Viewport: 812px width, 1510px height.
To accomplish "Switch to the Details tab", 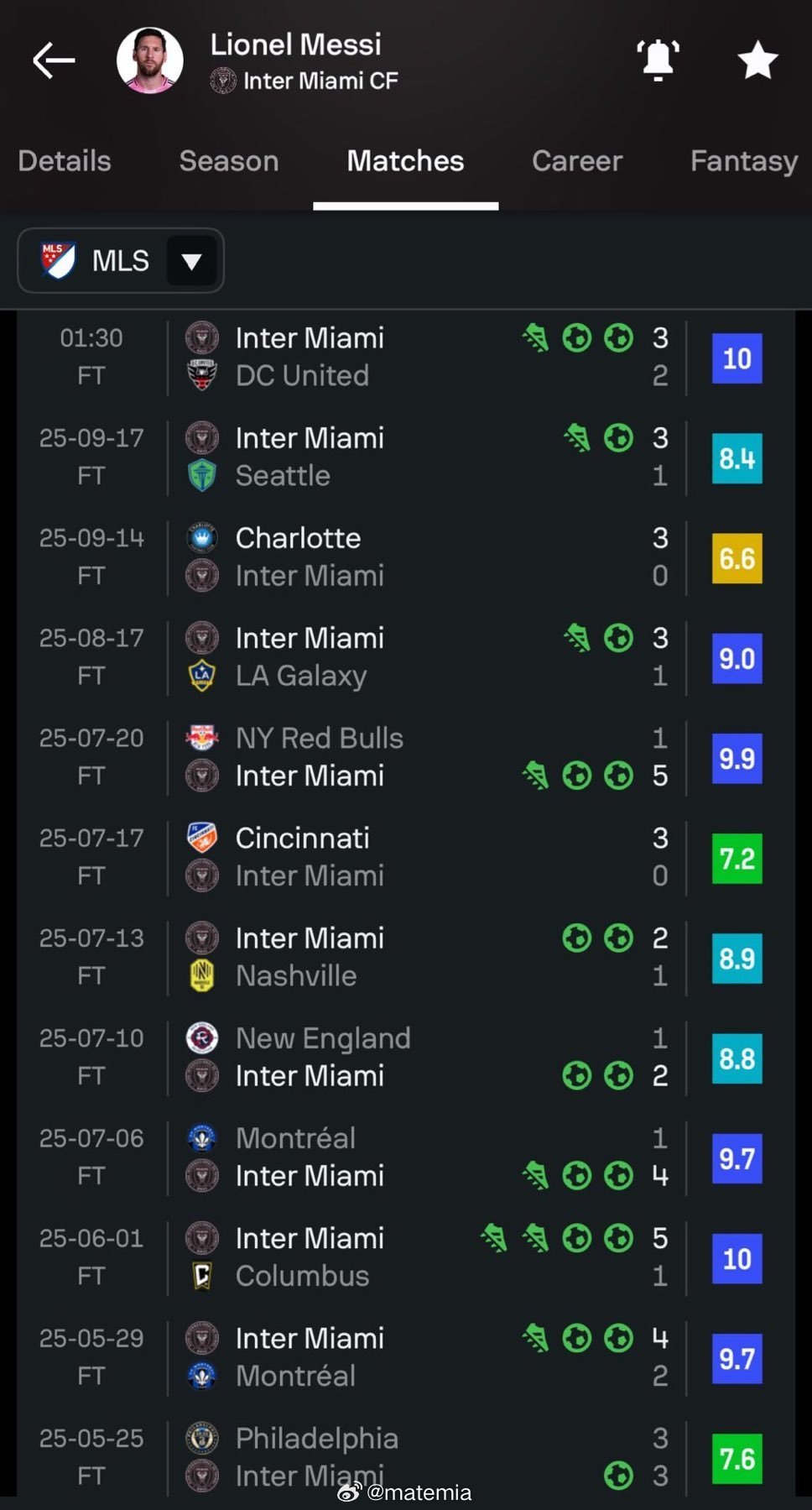I will pos(65,161).
